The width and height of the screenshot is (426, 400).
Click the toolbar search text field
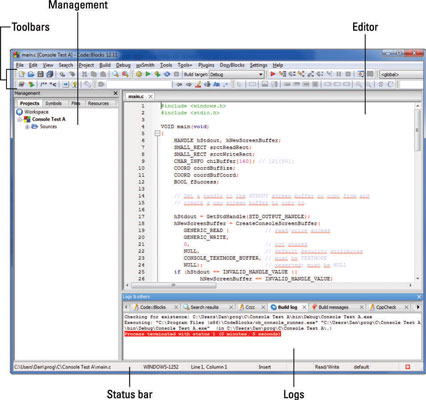139,84
